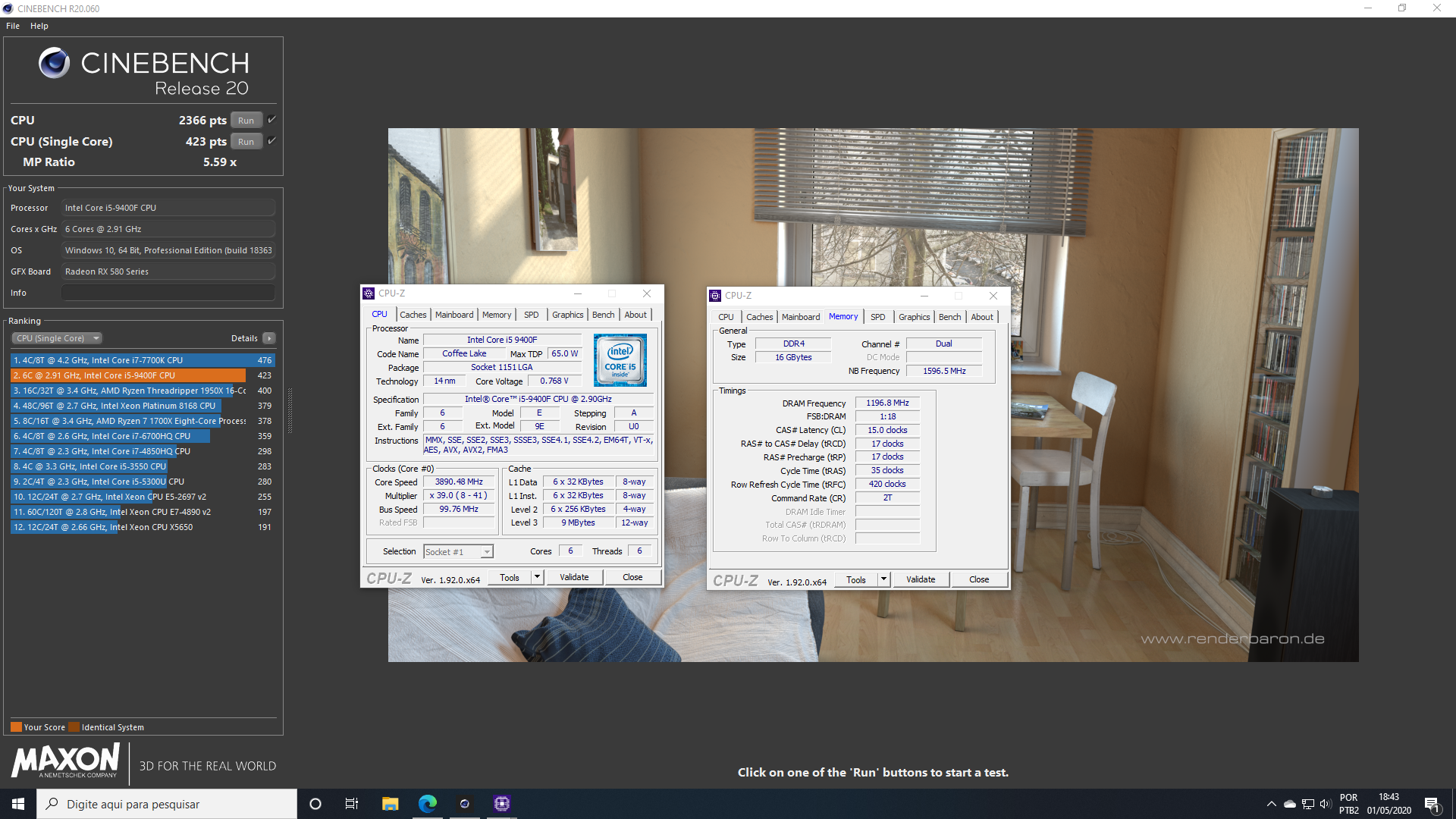Image resolution: width=1456 pixels, height=819 pixels.
Task: Select the Xeon CPU X5650 ranking row
Action: tap(143, 527)
